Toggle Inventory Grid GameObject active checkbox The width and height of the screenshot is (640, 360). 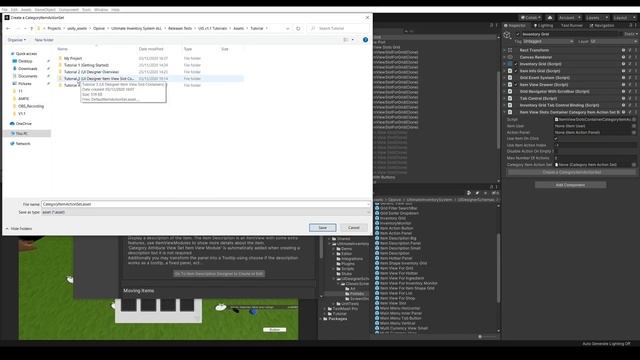tap(518, 34)
